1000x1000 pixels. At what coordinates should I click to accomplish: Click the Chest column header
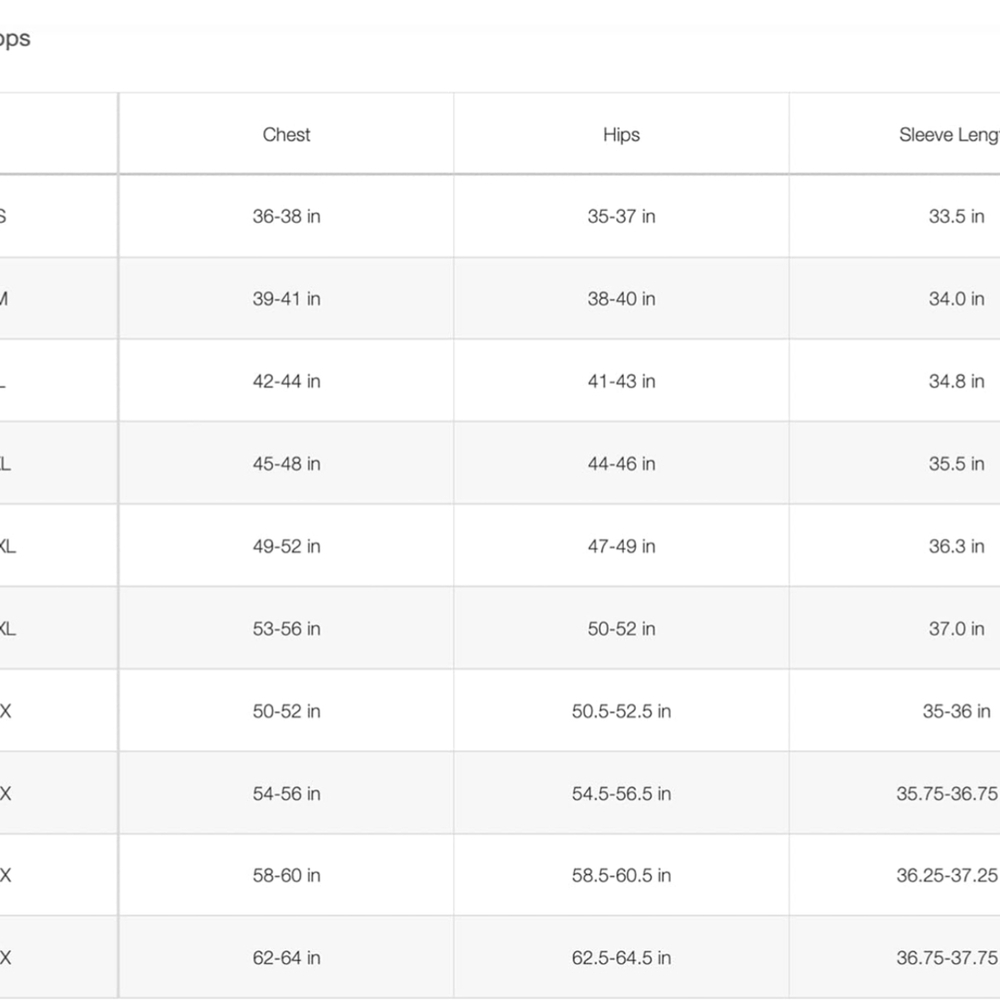pyautogui.click(x=286, y=135)
